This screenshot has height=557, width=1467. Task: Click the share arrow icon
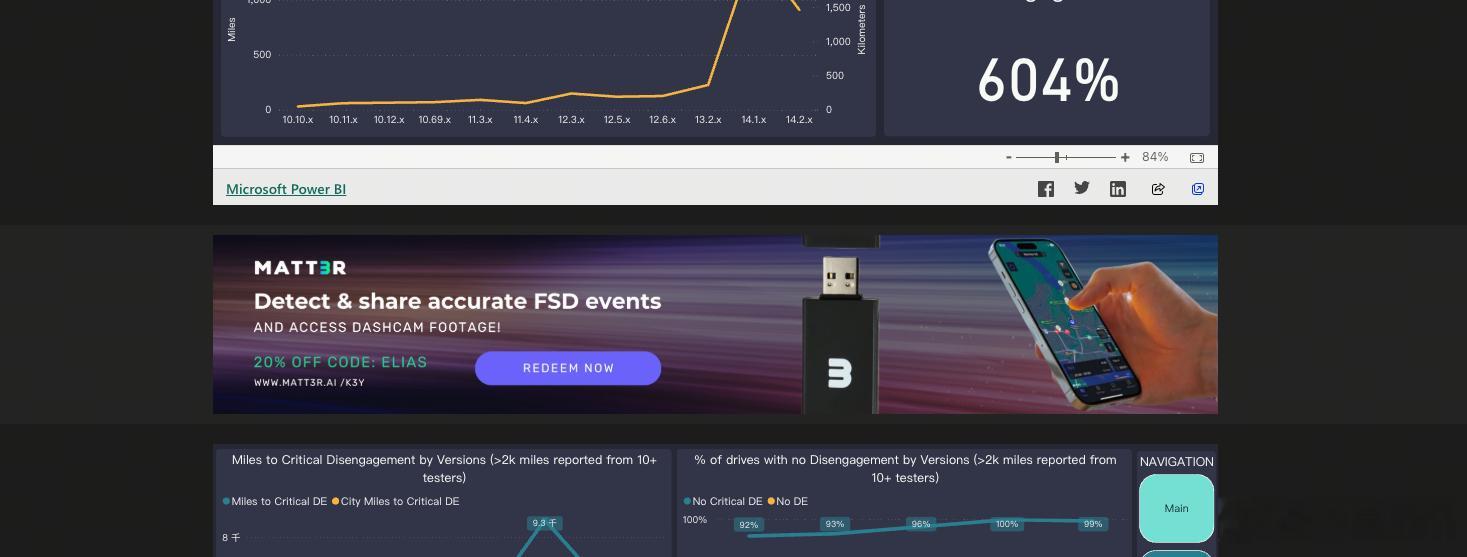[x=1158, y=189]
